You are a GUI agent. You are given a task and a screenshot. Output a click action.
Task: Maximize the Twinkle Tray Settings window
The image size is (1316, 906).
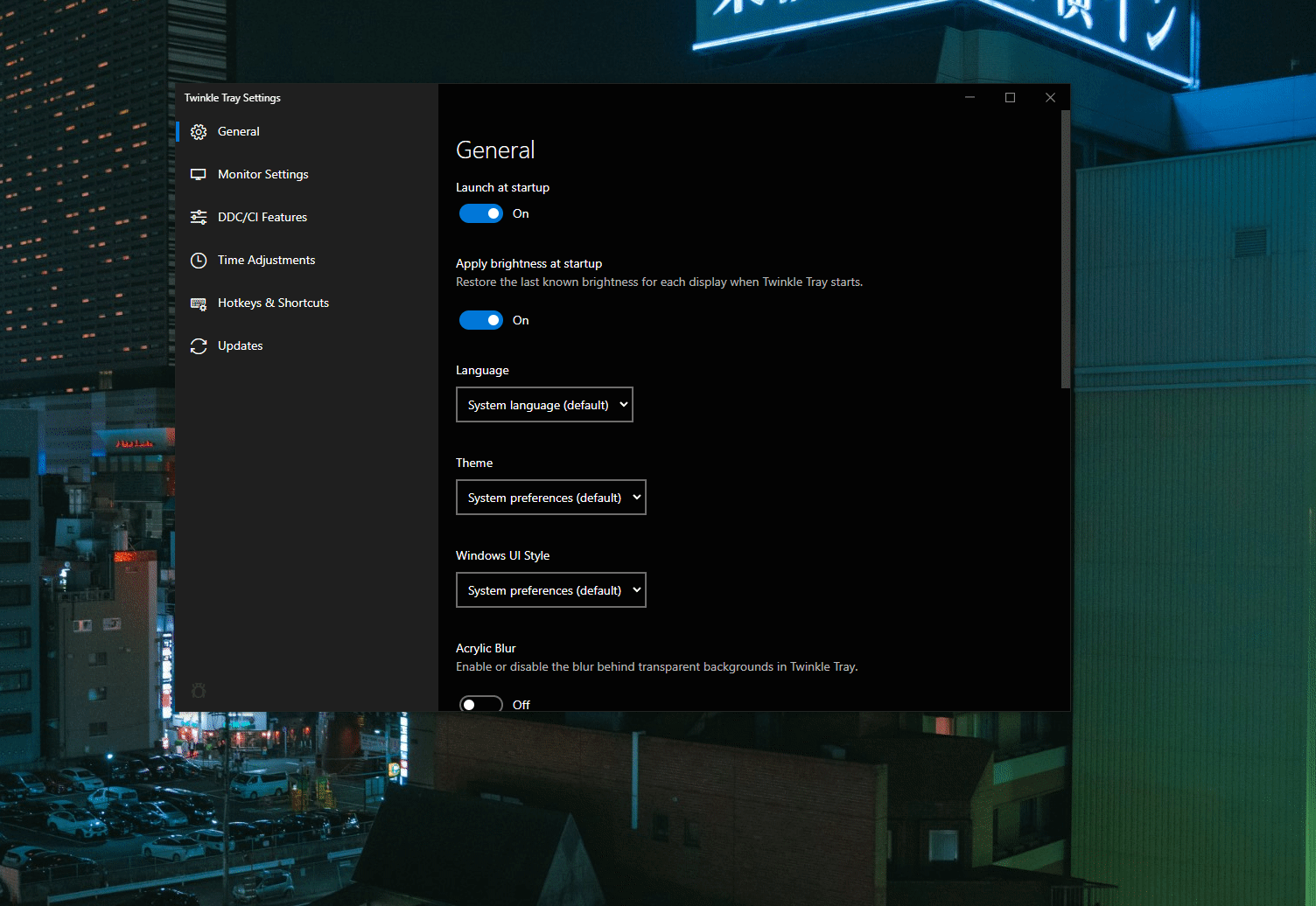tap(1010, 97)
